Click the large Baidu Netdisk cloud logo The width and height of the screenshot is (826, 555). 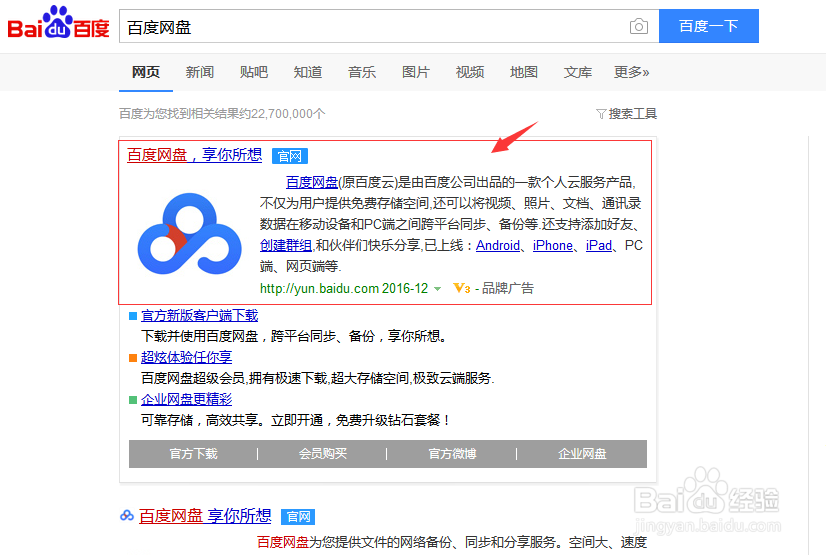(189, 233)
